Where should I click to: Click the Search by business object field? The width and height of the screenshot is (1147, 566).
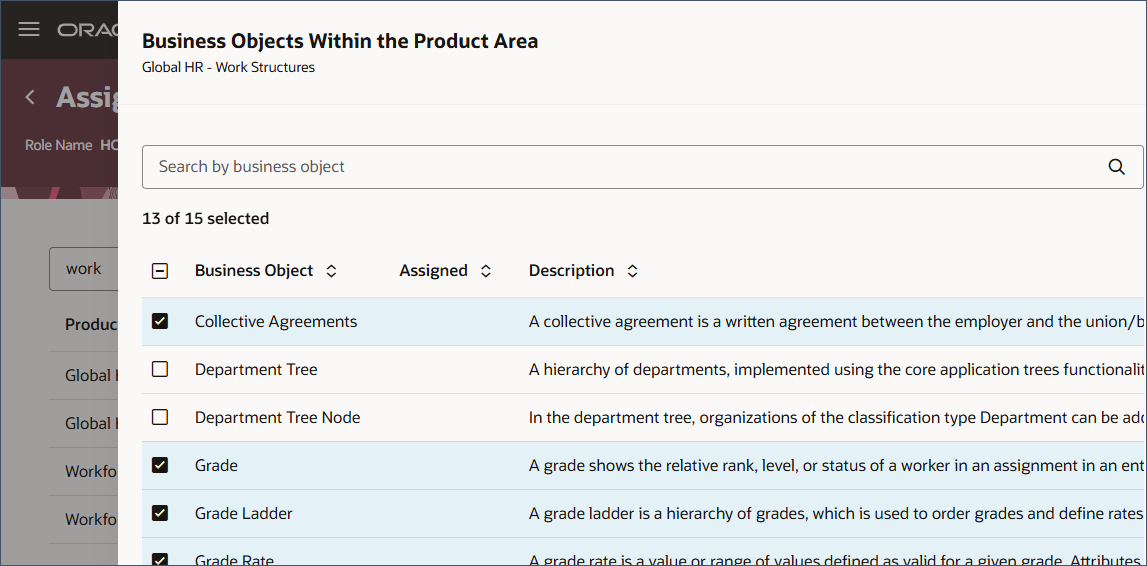pos(620,167)
